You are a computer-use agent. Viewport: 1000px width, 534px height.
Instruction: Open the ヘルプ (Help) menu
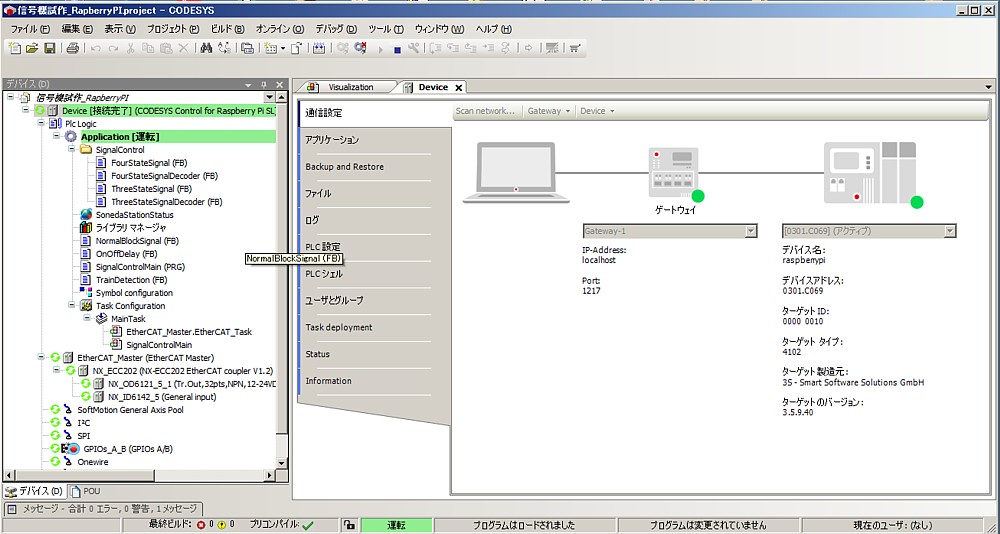[494, 29]
